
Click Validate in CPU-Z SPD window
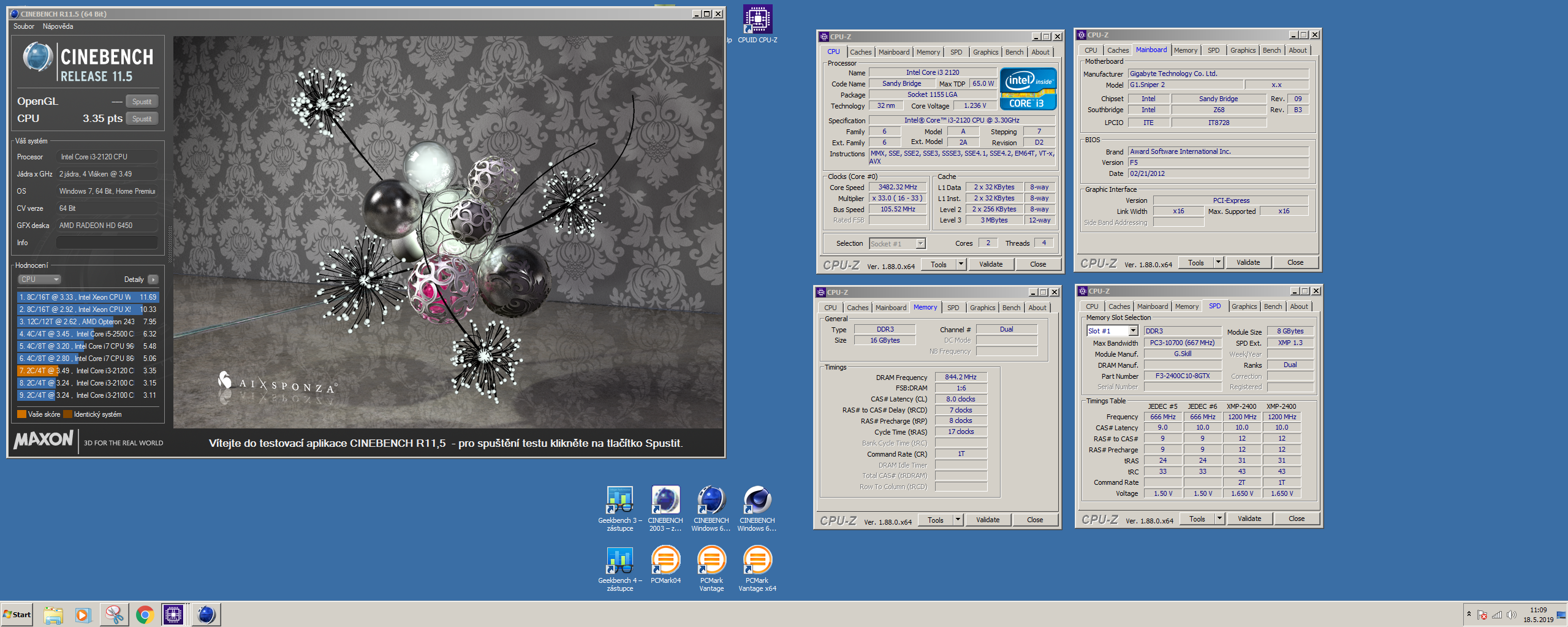[x=1249, y=519]
